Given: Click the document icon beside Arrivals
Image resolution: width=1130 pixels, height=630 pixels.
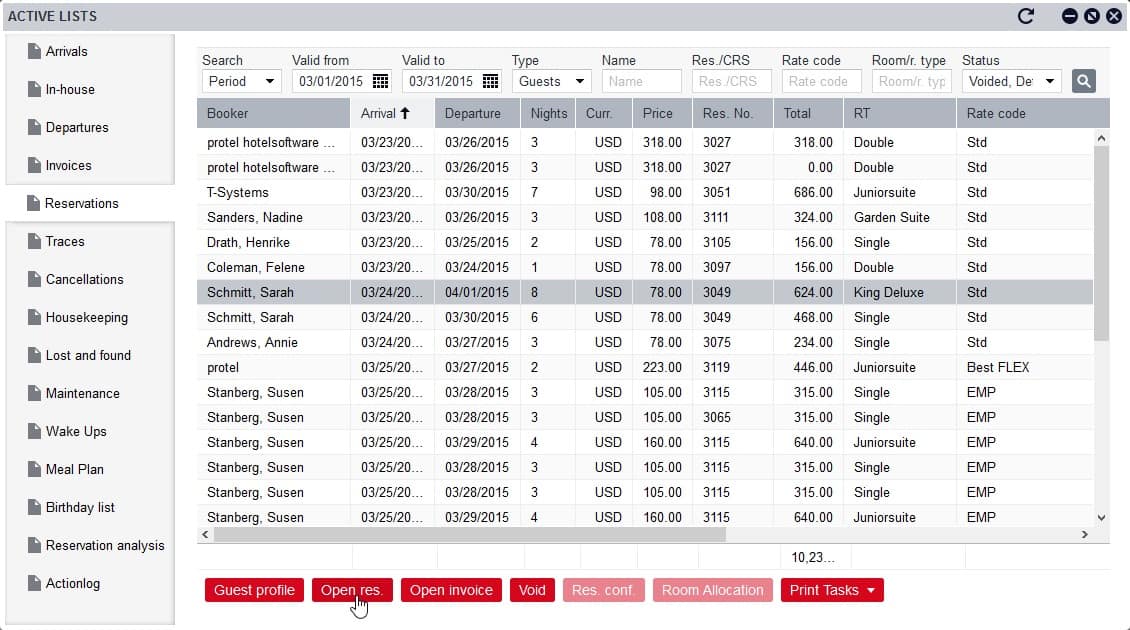Looking at the screenshot, I should click(x=35, y=51).
